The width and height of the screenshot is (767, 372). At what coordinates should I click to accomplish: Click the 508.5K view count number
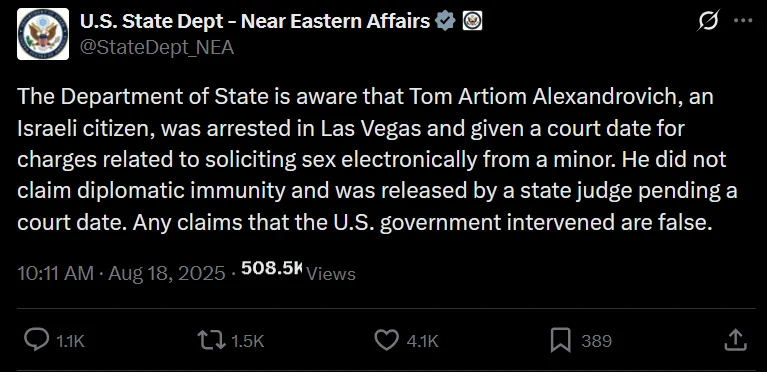(x=272, y=267)
